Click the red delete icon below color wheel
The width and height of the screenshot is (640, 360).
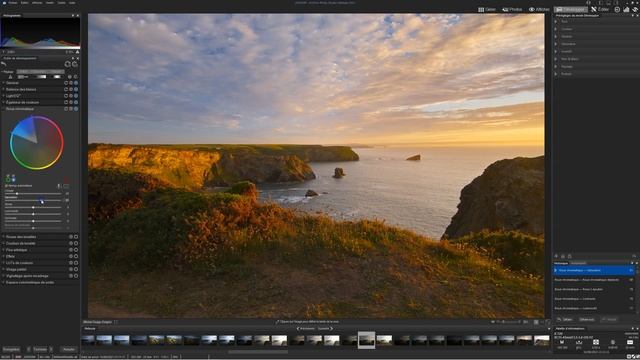pyautogui.click(x=67, y=179)
